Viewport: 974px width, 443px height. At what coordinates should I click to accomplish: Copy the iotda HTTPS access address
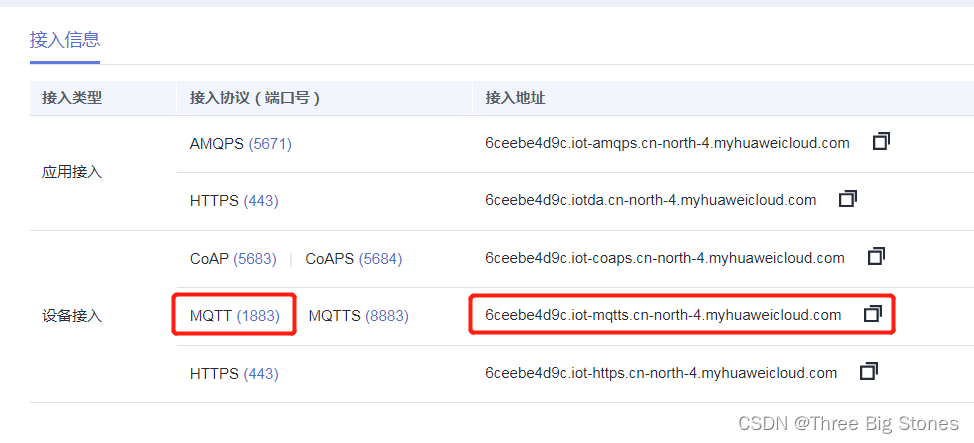point(847,199)
